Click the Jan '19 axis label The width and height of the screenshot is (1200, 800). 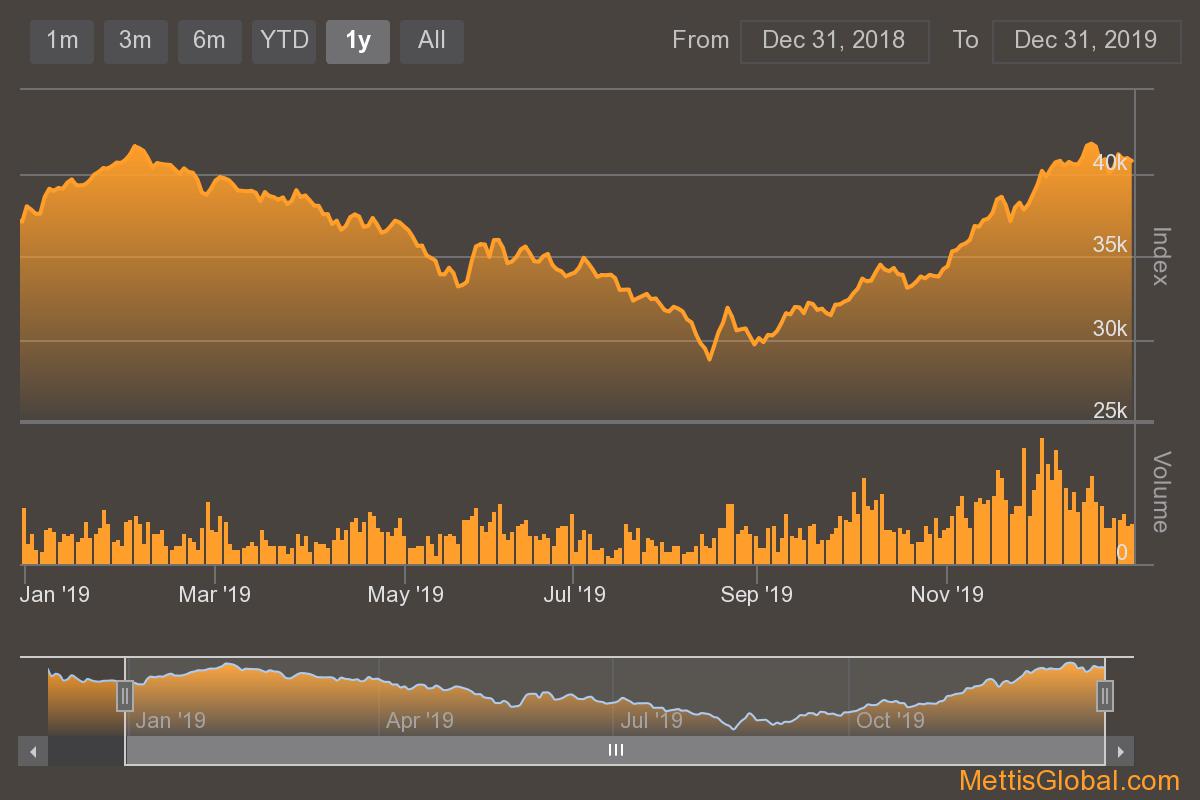55,594
